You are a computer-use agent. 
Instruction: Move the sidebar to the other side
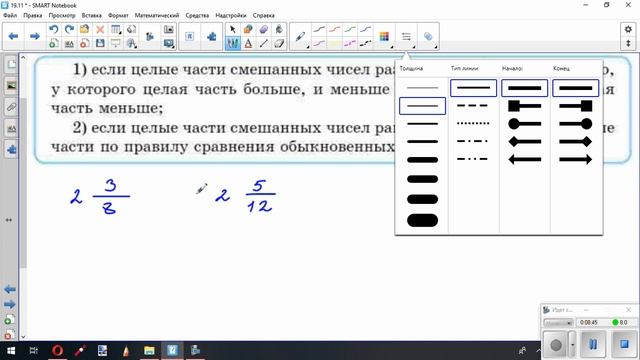point(9,220)
